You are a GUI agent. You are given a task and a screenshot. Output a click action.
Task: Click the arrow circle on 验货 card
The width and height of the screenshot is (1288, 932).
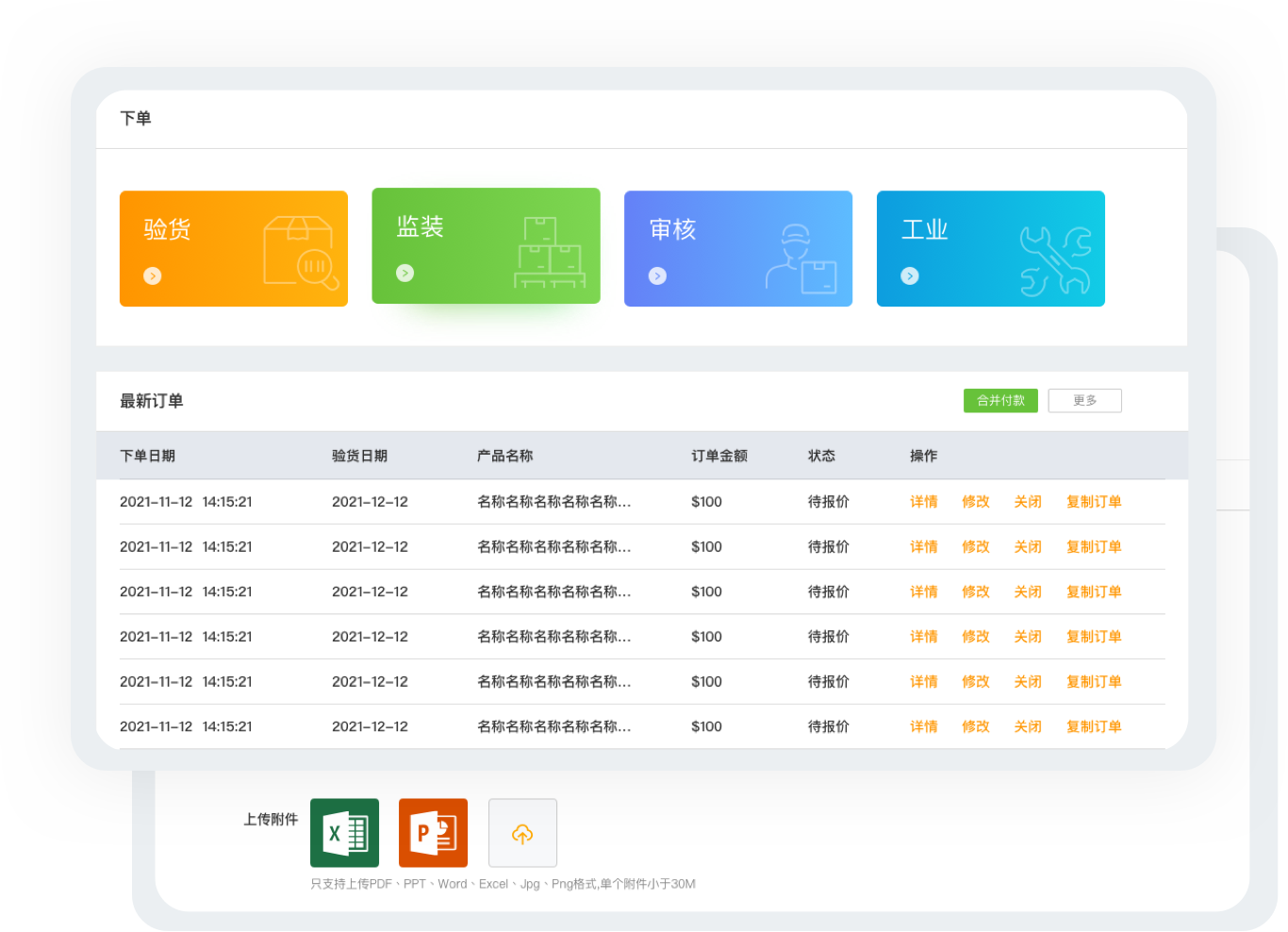tap(153, 276)
